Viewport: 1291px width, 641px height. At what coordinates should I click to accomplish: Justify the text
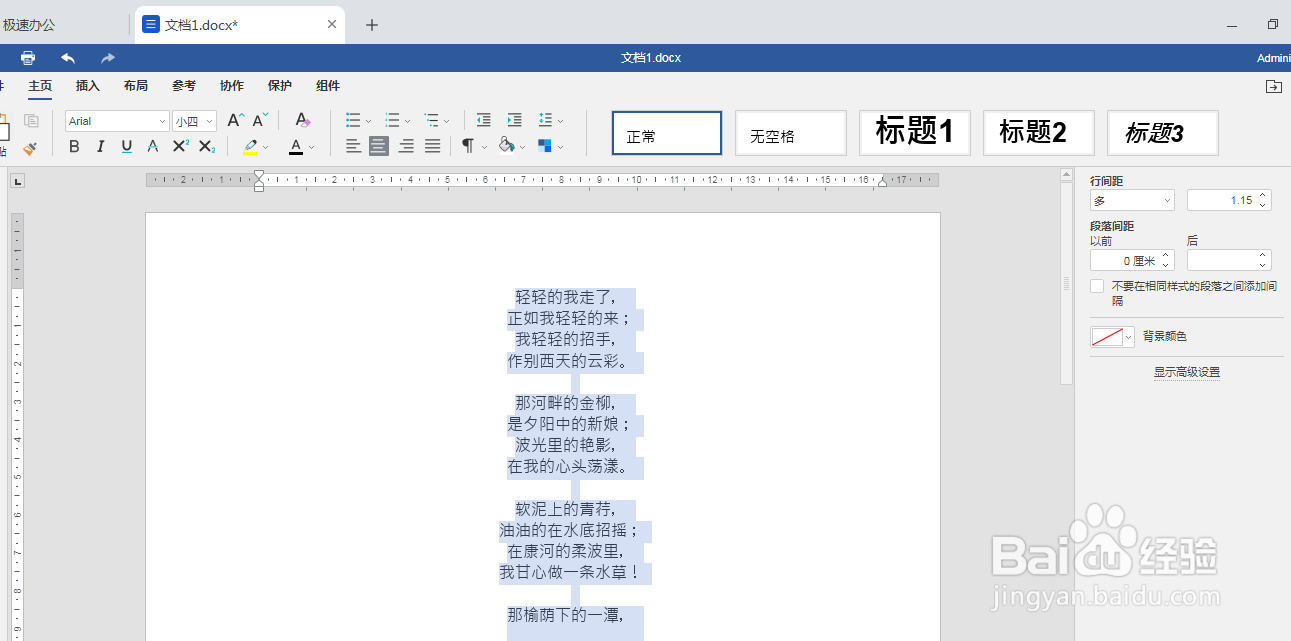pyautogui.click(x=432, y=147)
